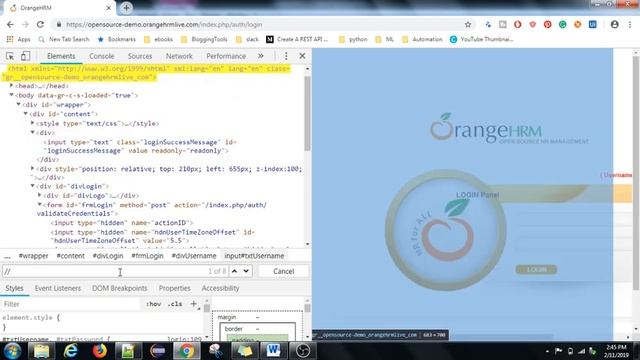Close the DevTools panel
This screenshot has width=640, height=360.
coord(302,56)
